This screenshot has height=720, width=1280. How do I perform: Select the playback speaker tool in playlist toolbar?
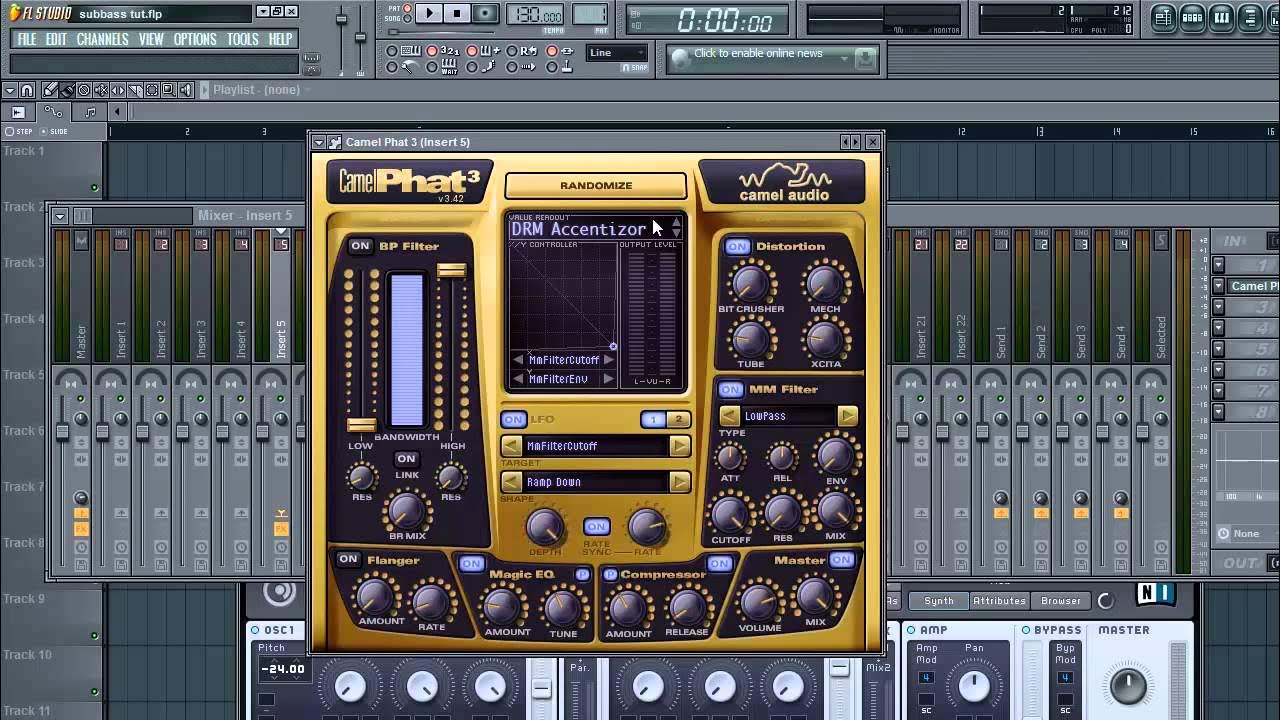click(186, 90)
